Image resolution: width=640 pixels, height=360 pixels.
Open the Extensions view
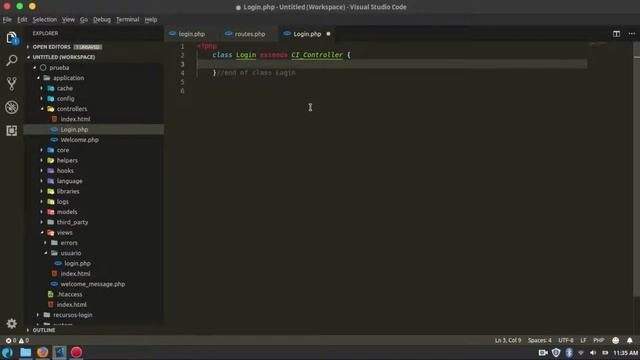pyautogui.click(x=12, y=130)
